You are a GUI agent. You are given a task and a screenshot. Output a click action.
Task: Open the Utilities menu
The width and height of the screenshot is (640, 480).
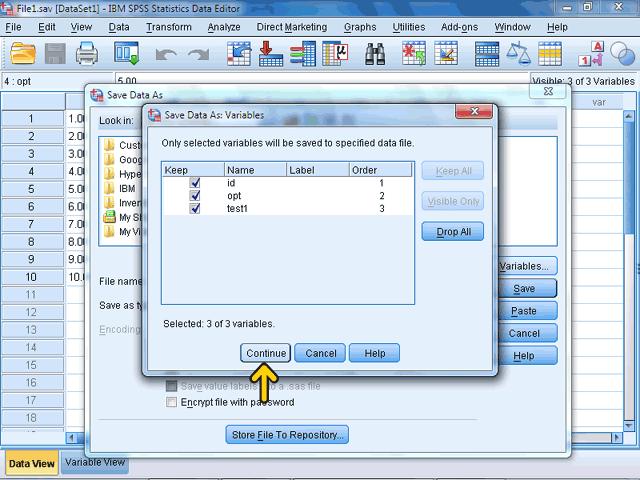(409, 27)
